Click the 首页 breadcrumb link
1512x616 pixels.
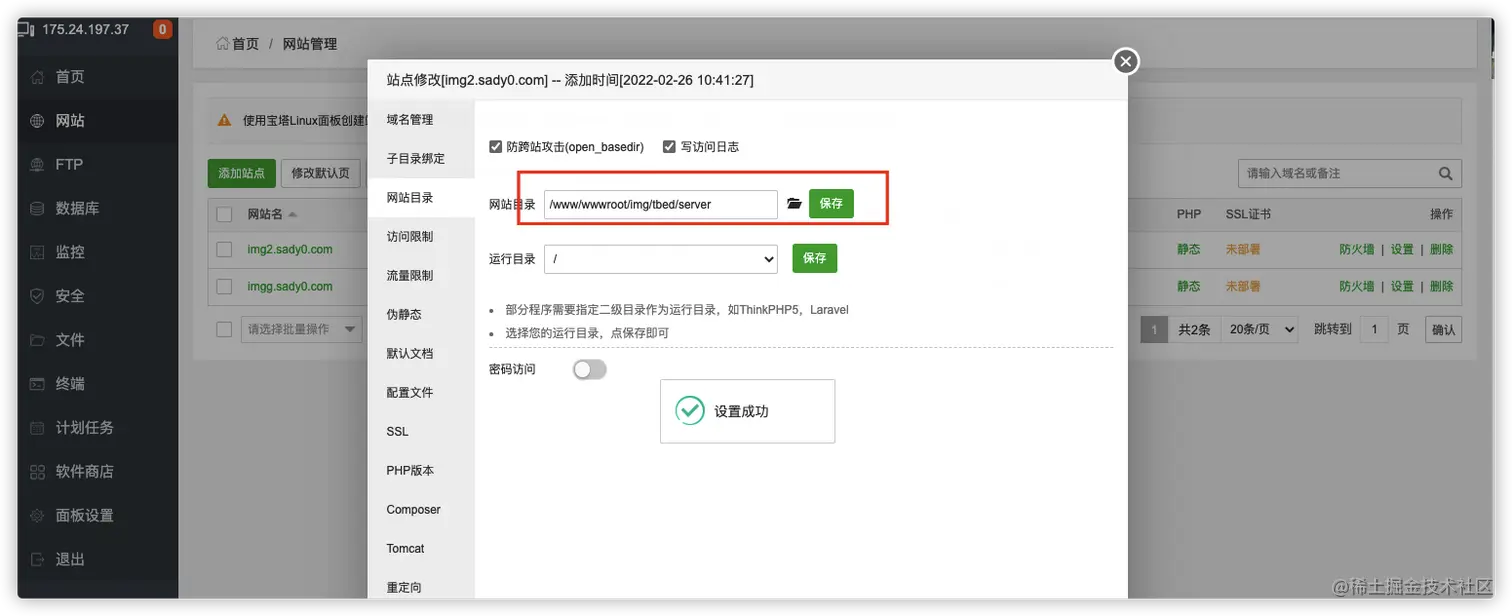(x=245, y=44)
